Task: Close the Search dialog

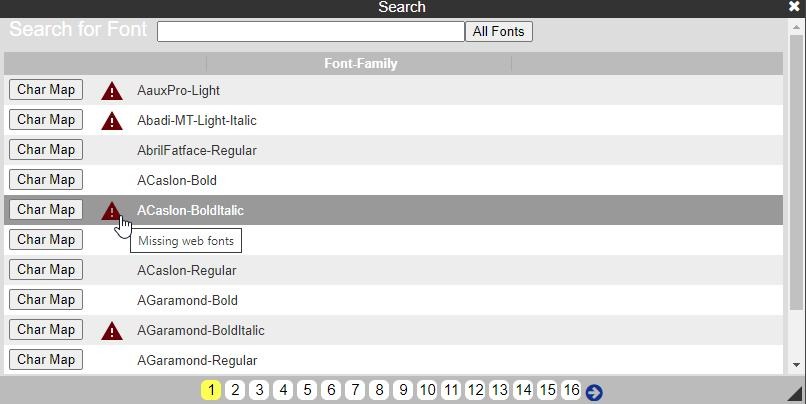Action: click(x=794, y=7)
